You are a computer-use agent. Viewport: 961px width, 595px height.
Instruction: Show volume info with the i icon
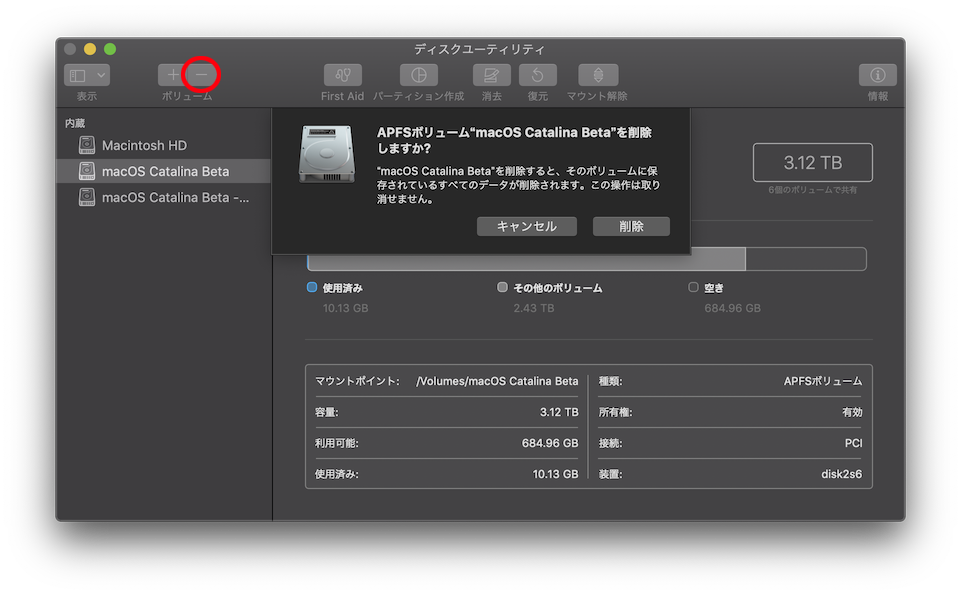click(878, 75)
